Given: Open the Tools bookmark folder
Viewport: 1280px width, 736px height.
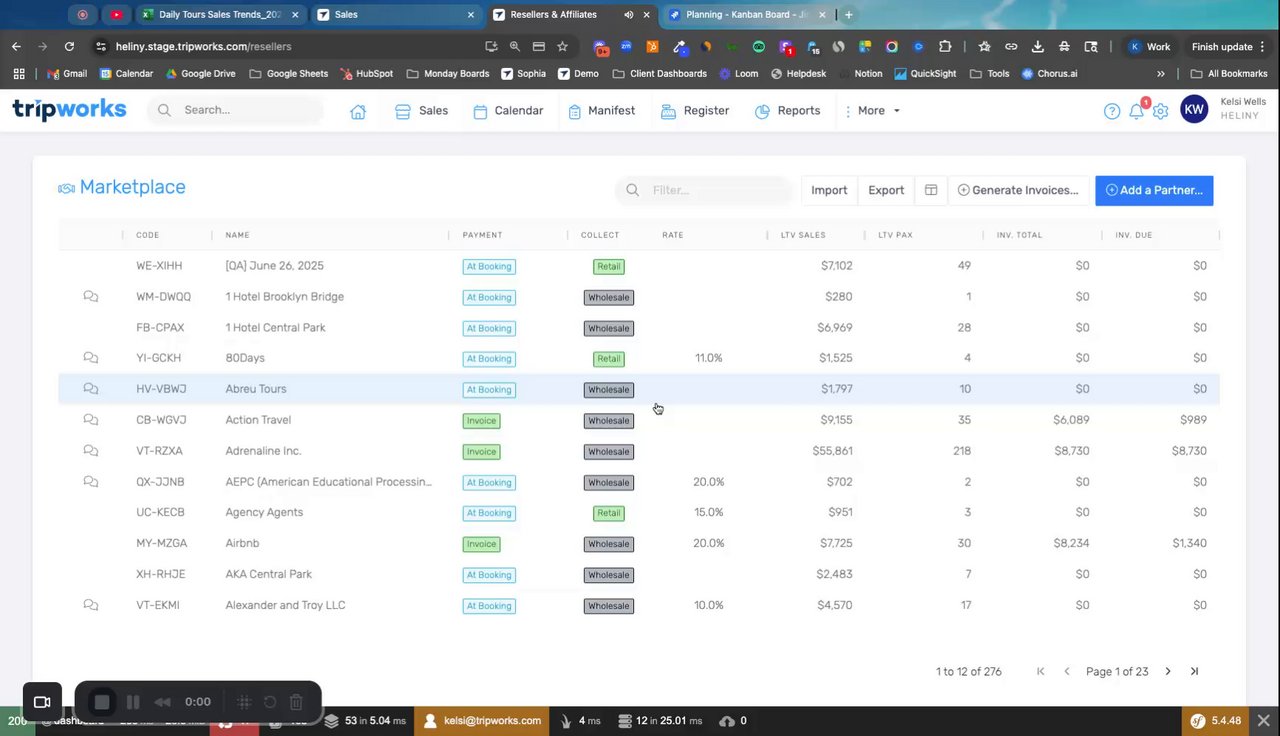Looking at the screenshot, I should coord(990,74).
